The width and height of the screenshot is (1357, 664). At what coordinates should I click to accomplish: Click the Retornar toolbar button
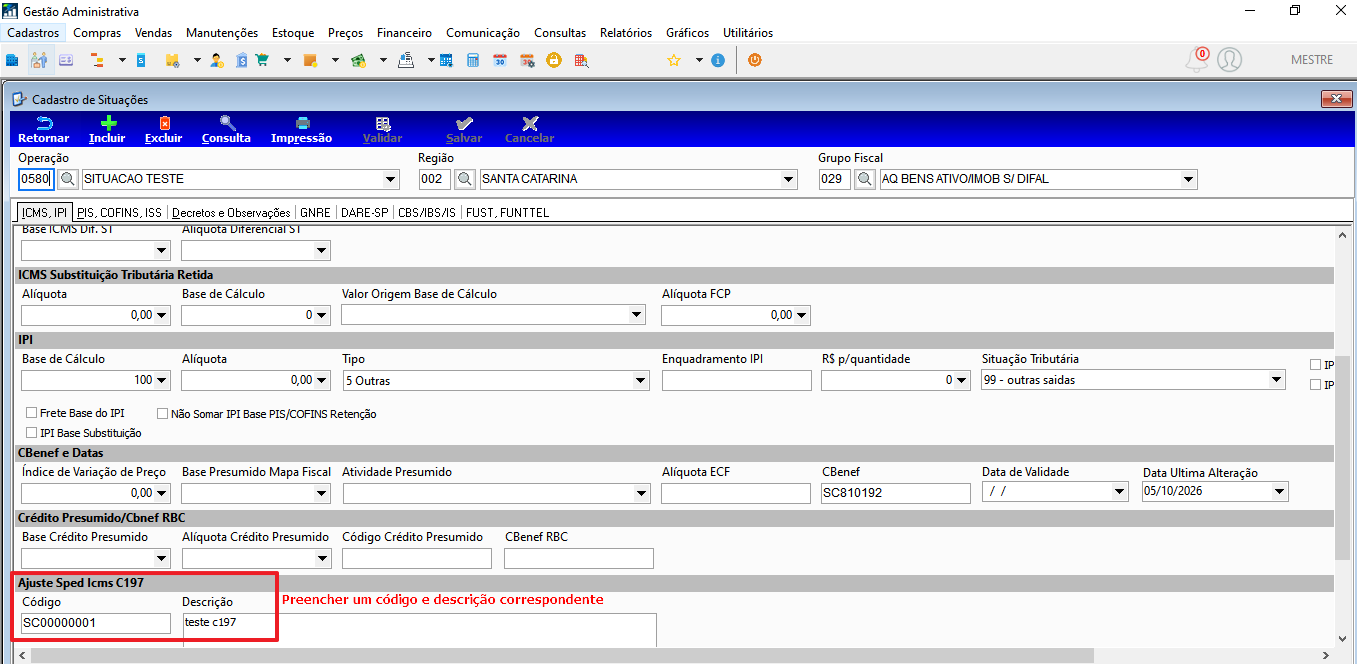44,129
